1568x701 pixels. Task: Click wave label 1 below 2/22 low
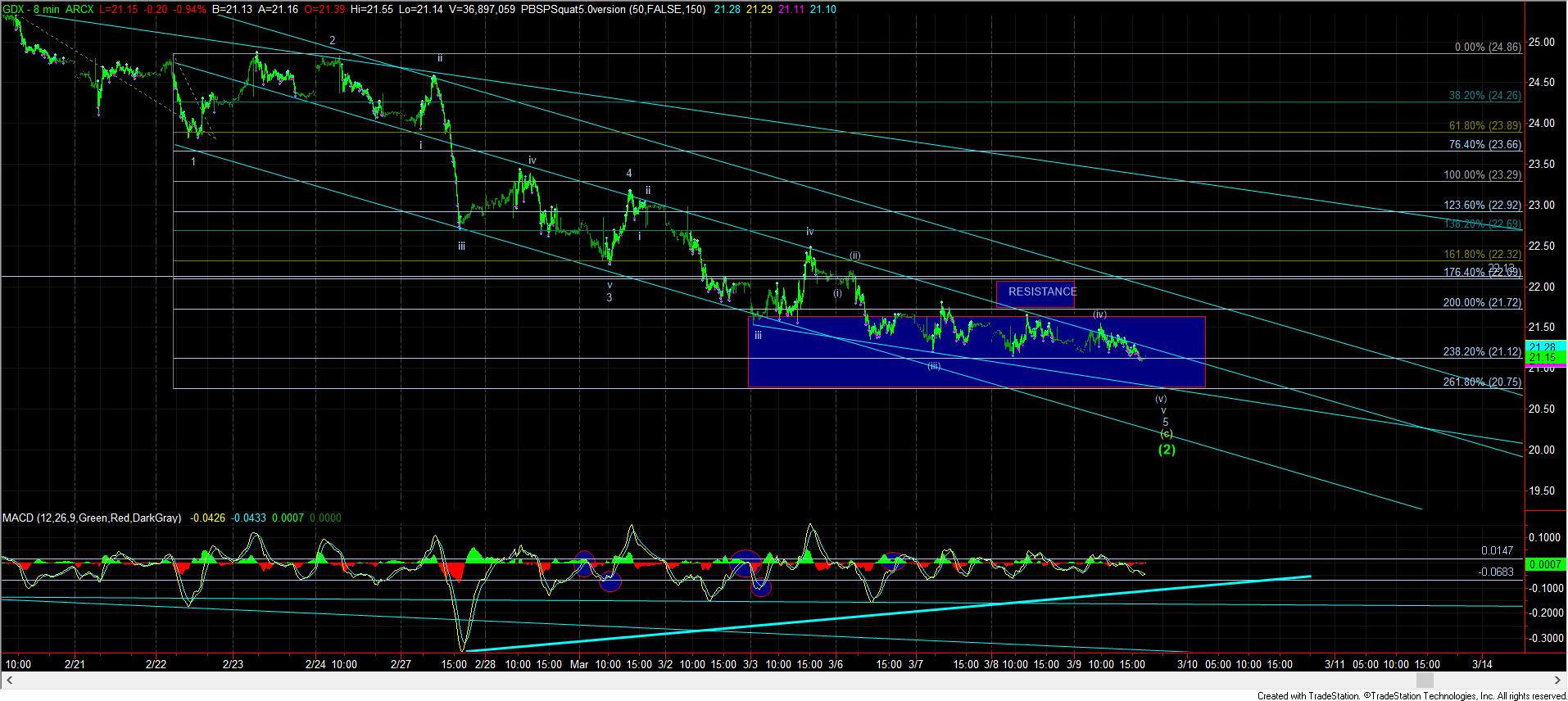click(x=193, y=161)
